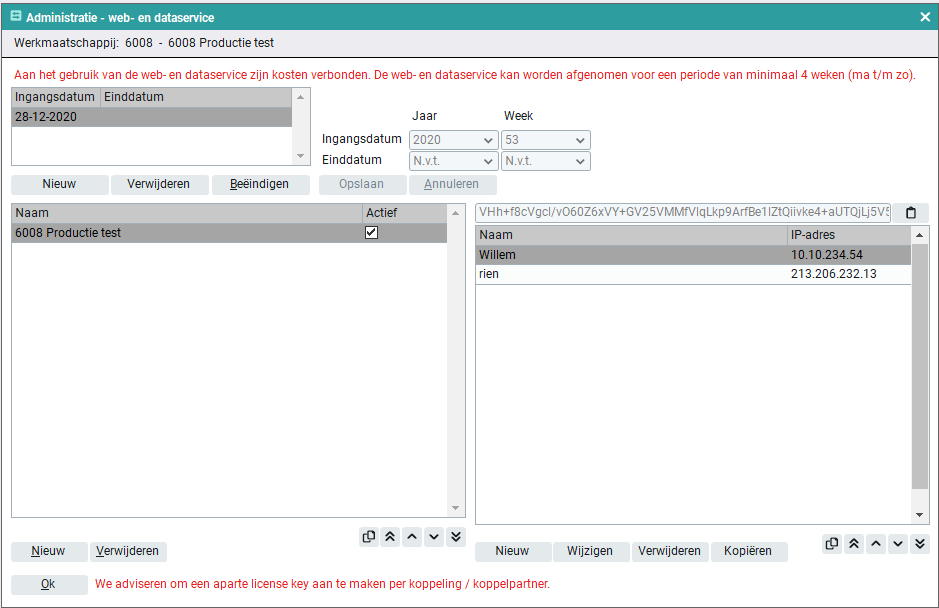
Task: Toggle Actief checkbox for 6008 Productie test
Action: click(372, 233)
